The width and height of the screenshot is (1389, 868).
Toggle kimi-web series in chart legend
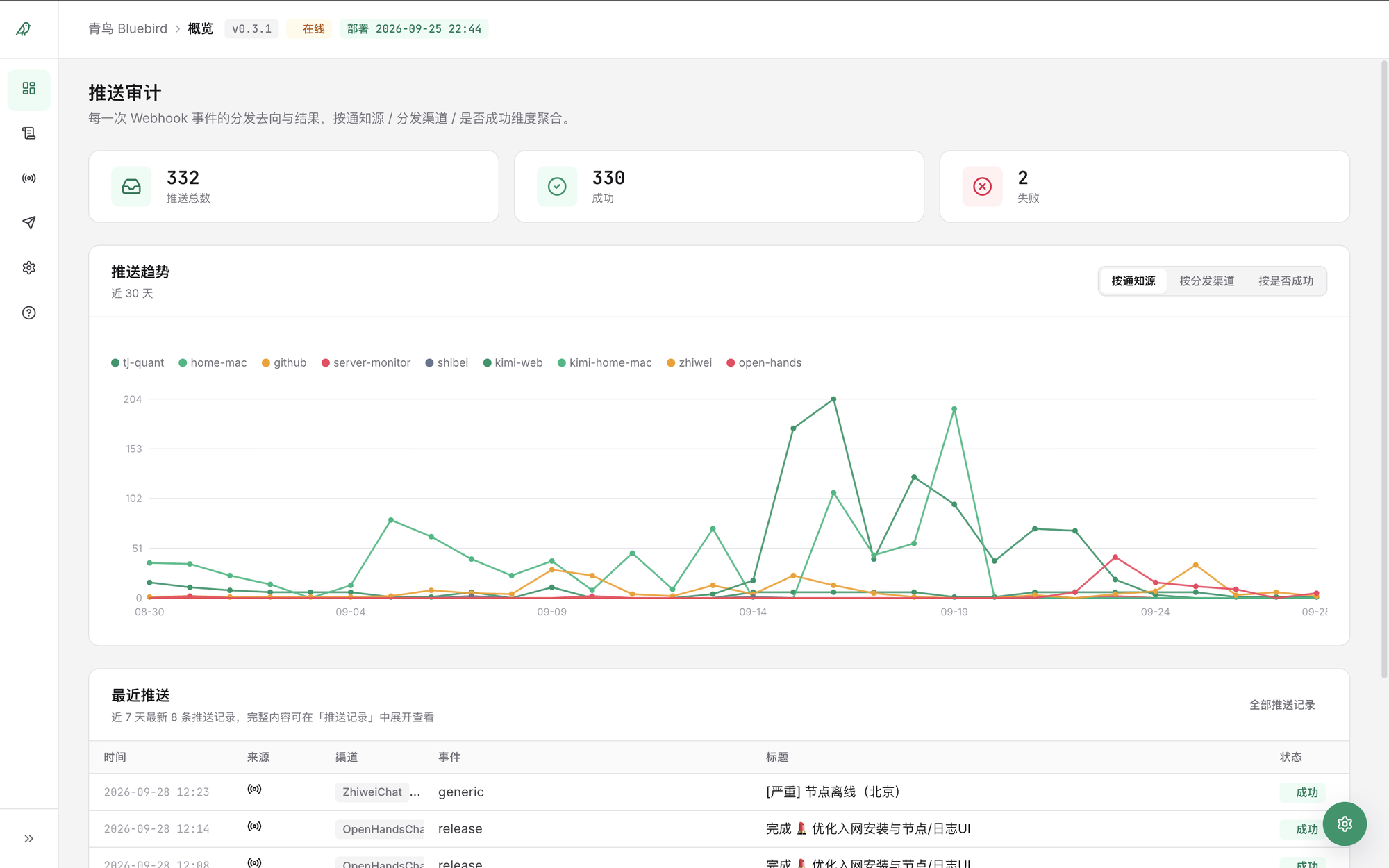coord(513,362)
